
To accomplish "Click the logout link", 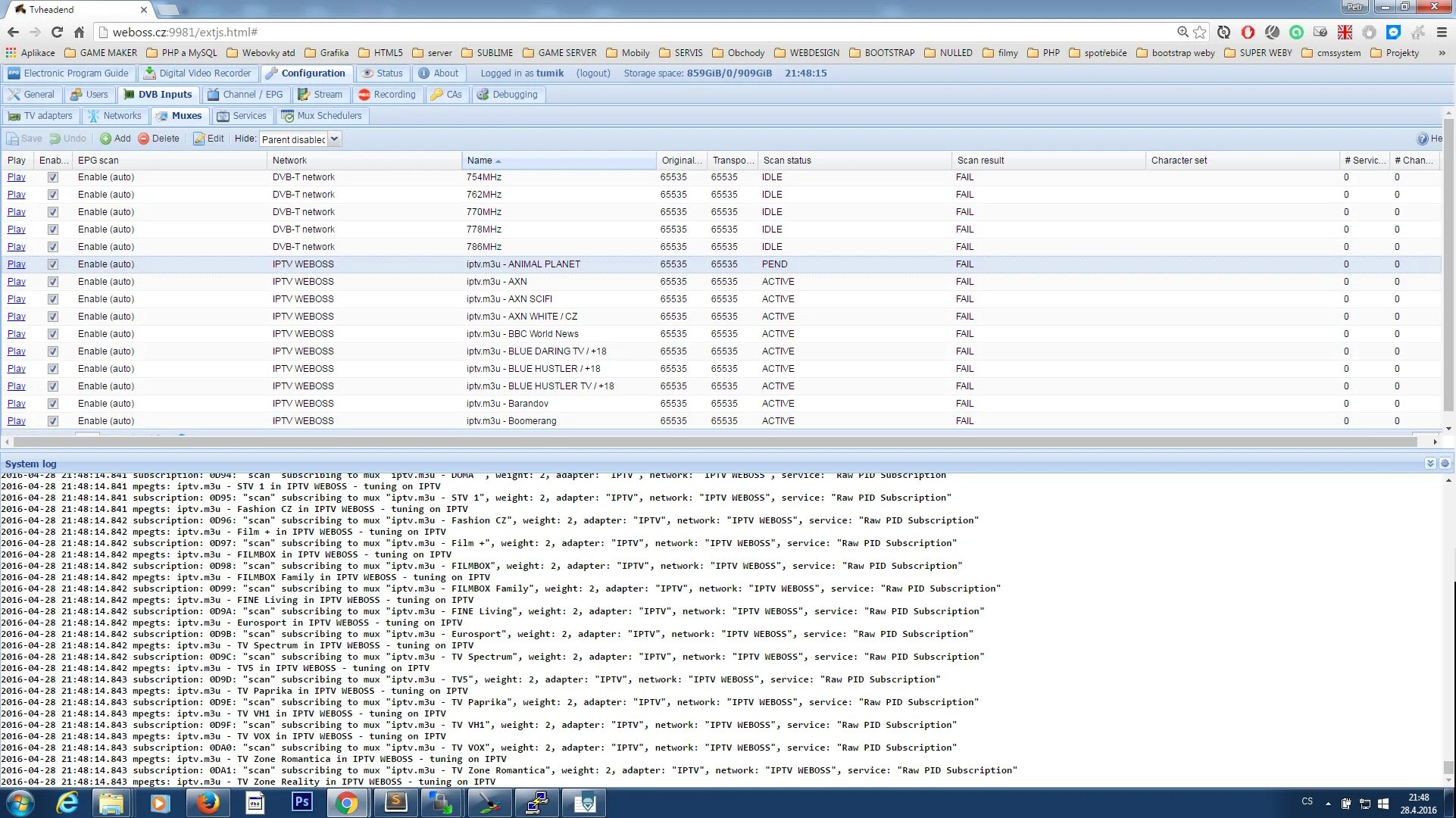I will pos(593,73).
